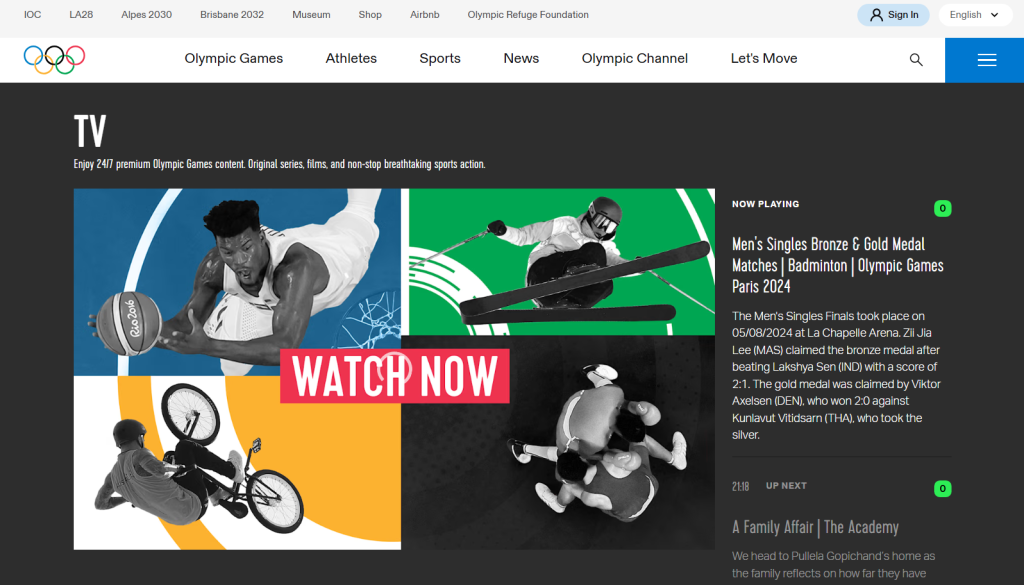This screenshot has height=585, width=1024.
Task: Click the Enjoy 24/7 premium tagline
Action: tap(280, 164)
